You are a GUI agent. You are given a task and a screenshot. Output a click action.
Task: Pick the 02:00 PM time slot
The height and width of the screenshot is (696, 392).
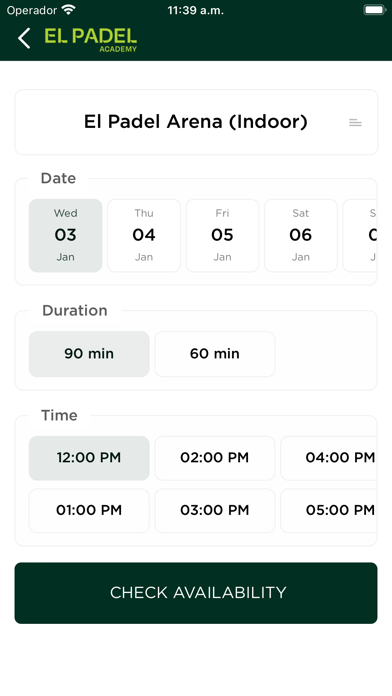(215, 458)
